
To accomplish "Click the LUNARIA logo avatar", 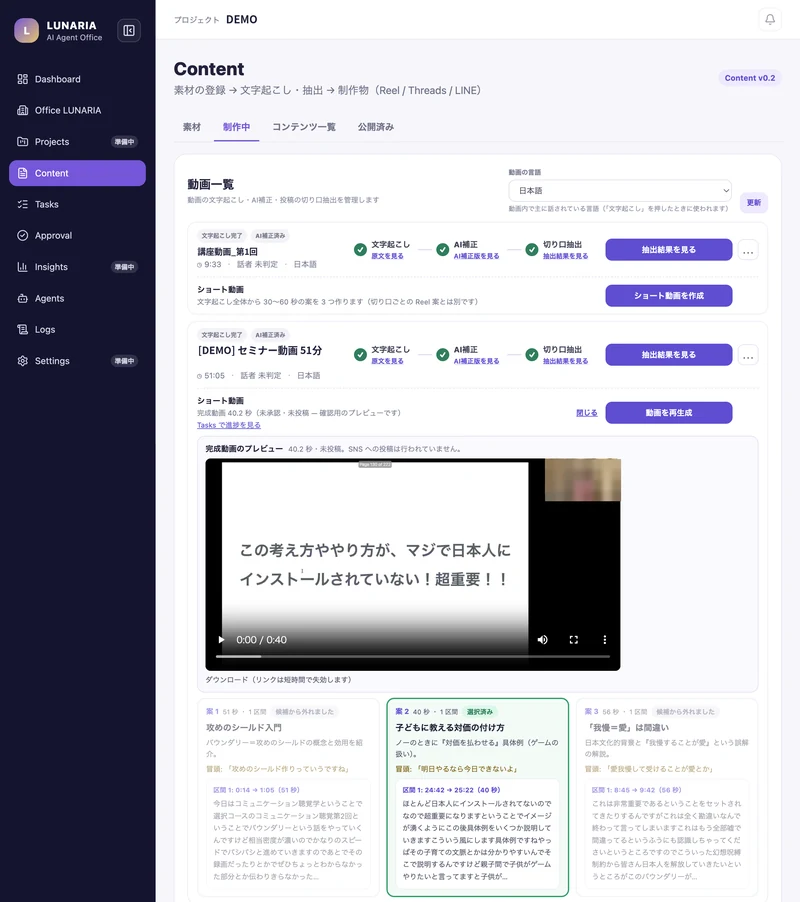I will tap(26, 30).
